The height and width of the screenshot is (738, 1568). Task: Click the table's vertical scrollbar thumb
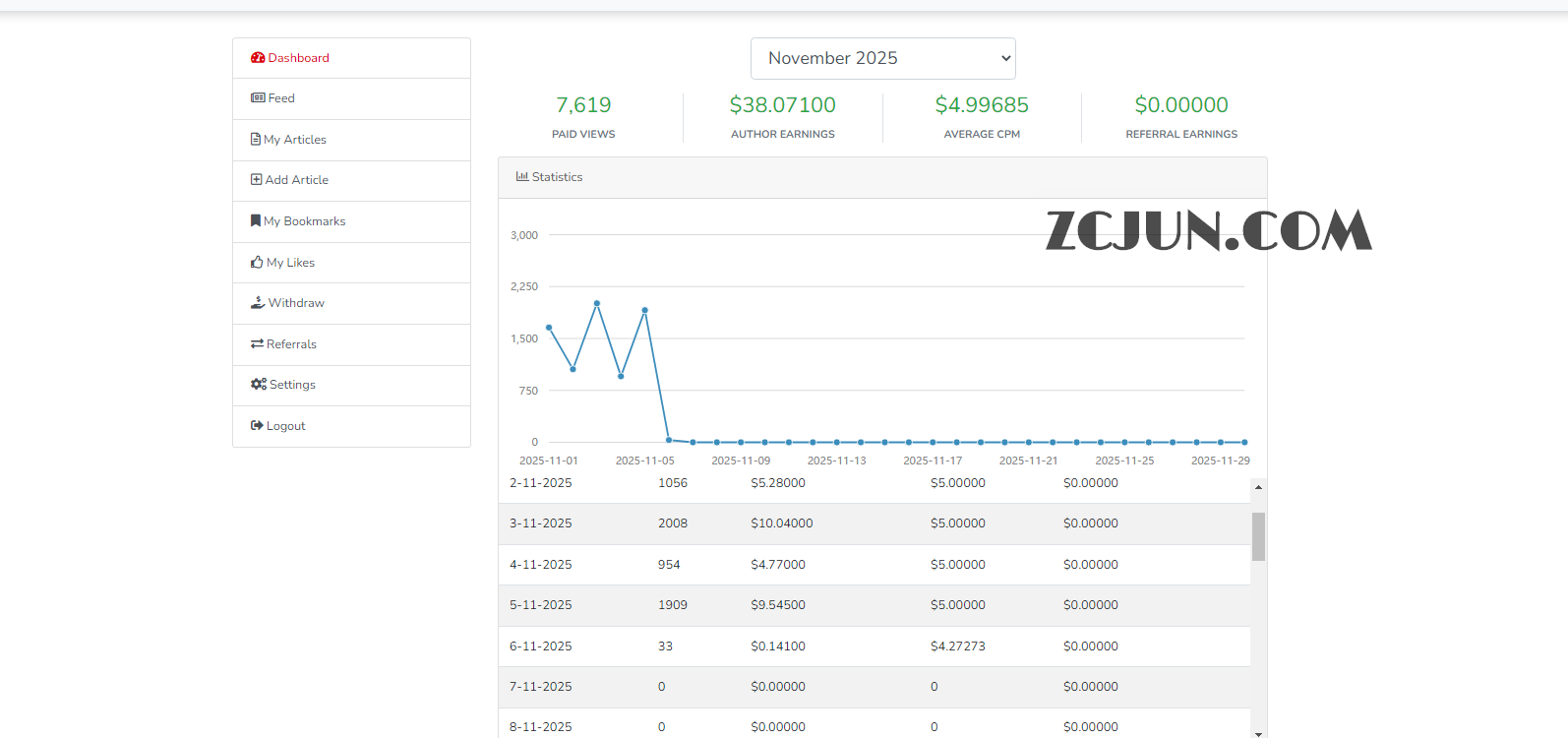coord(1258,536)
